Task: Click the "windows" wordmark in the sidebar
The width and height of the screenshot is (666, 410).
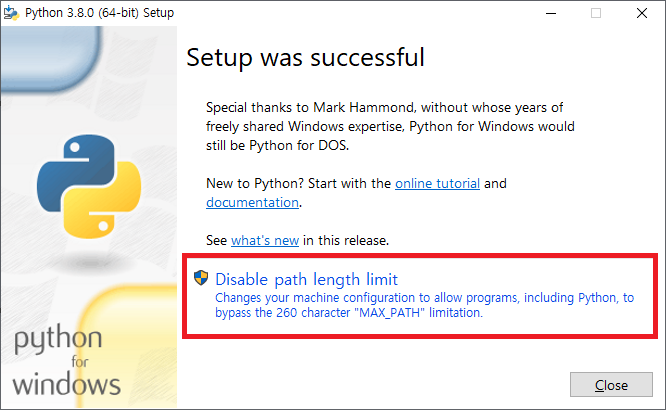Action: (x=66, y=383)
